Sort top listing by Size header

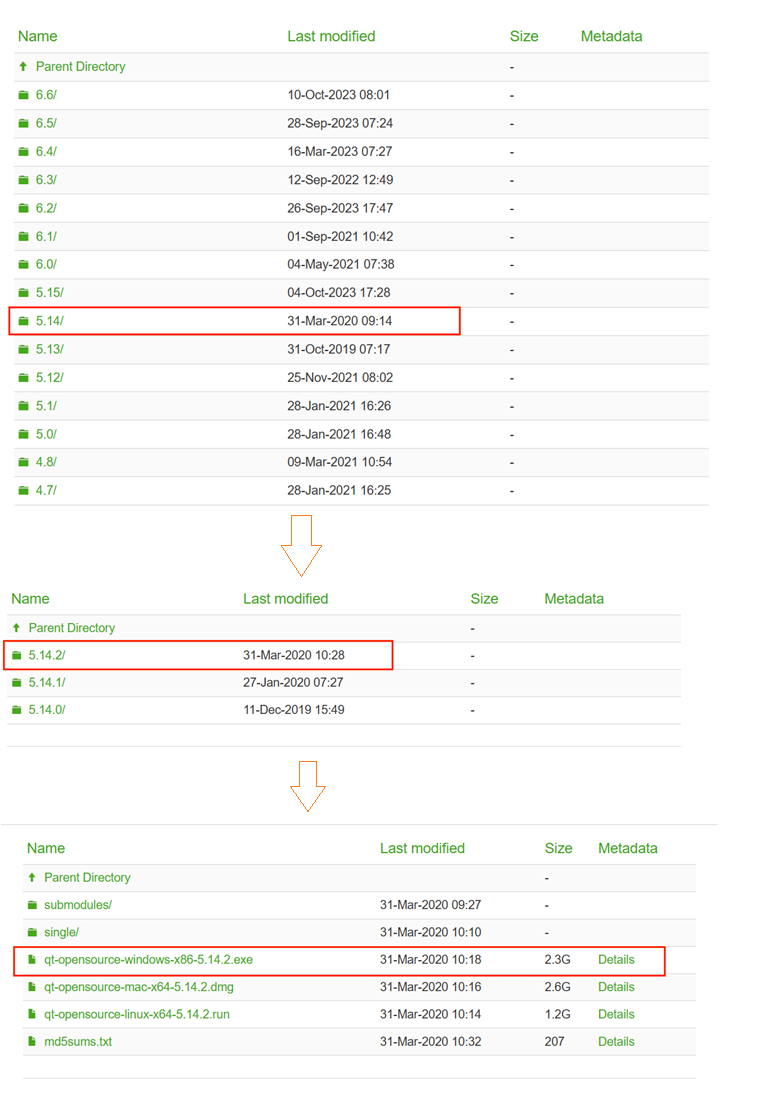[x=524, y=36]
